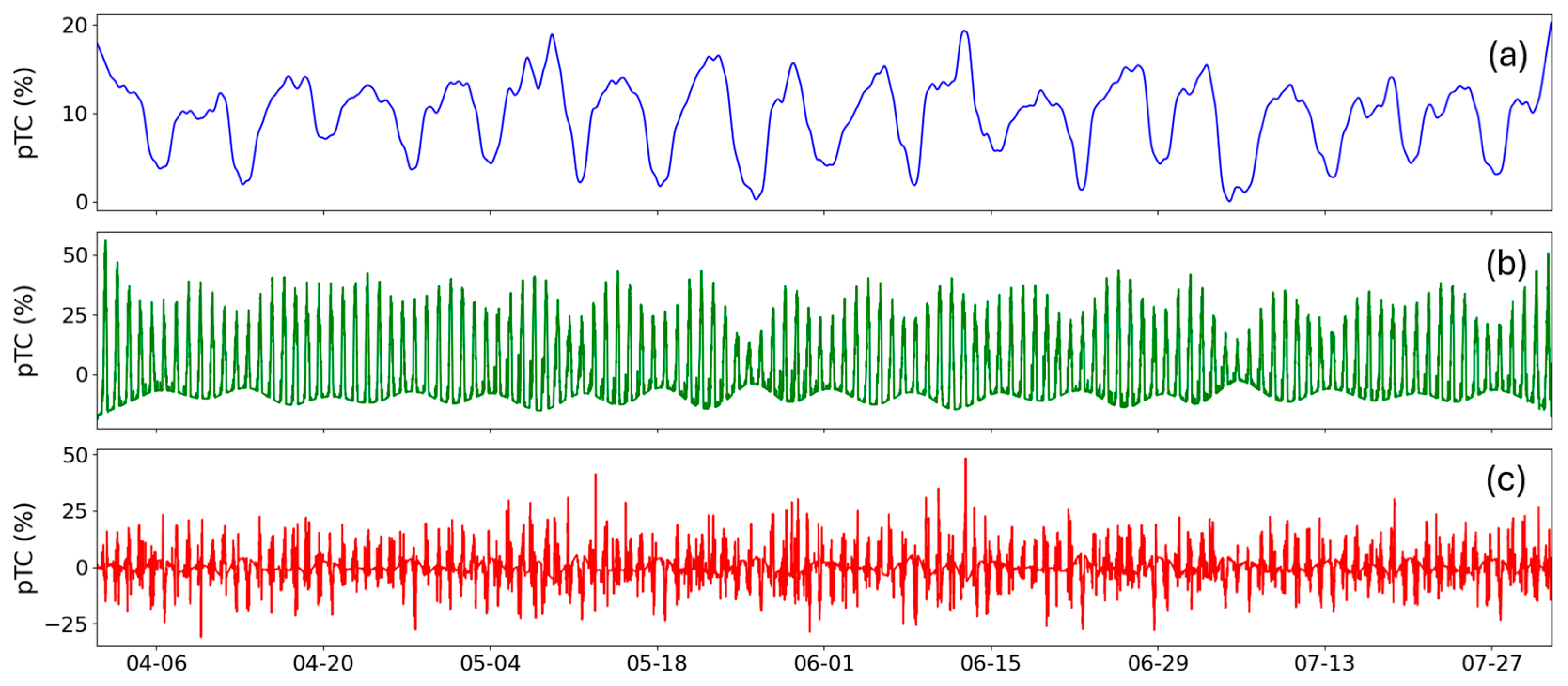Screen dimensions: 1568x686
Task: Click the 20 y-axis tick on blue plot
Action: coord(75,25)
